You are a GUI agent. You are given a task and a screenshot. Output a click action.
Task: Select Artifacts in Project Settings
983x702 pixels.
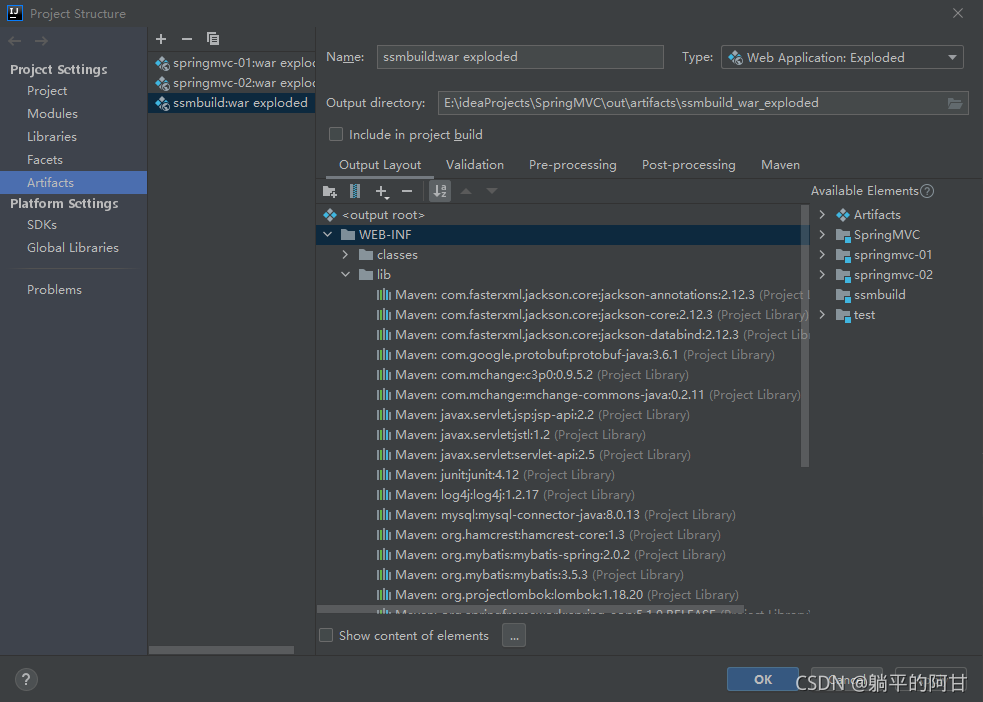pyautogui.click(x=73, y=182)
